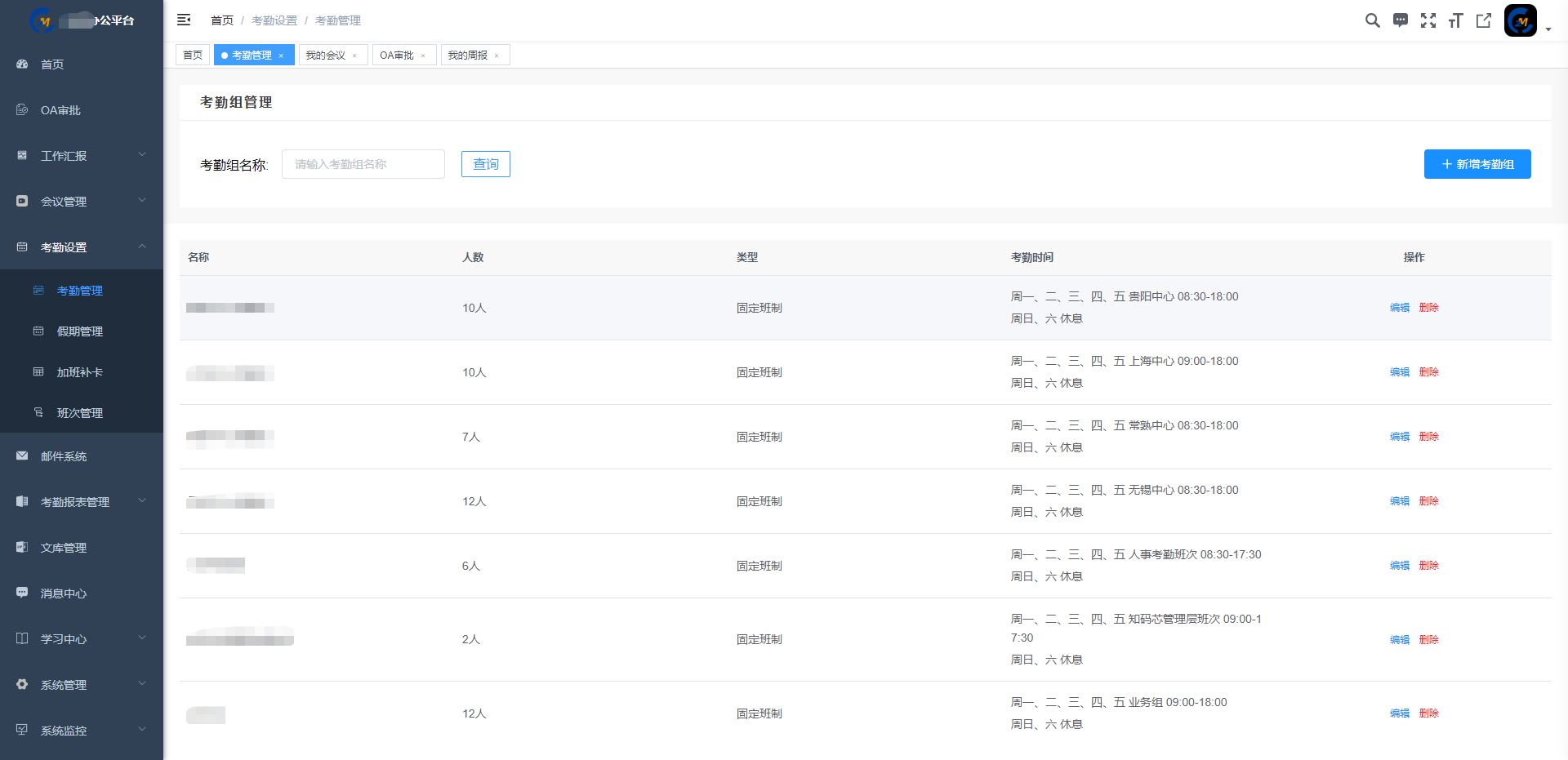Click the 考勤报表管理 sidebar icon
This screenshot has height=760, width=1568.
[x=22, y=501]
